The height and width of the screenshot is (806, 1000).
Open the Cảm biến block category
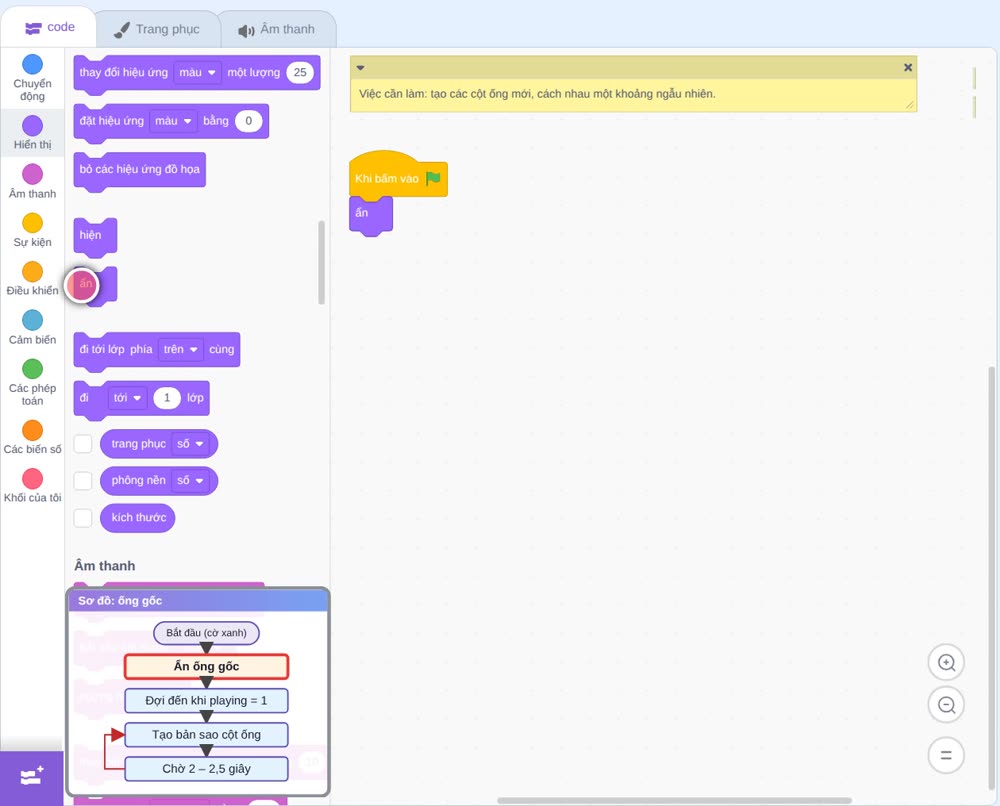click(x=33, y=328)
